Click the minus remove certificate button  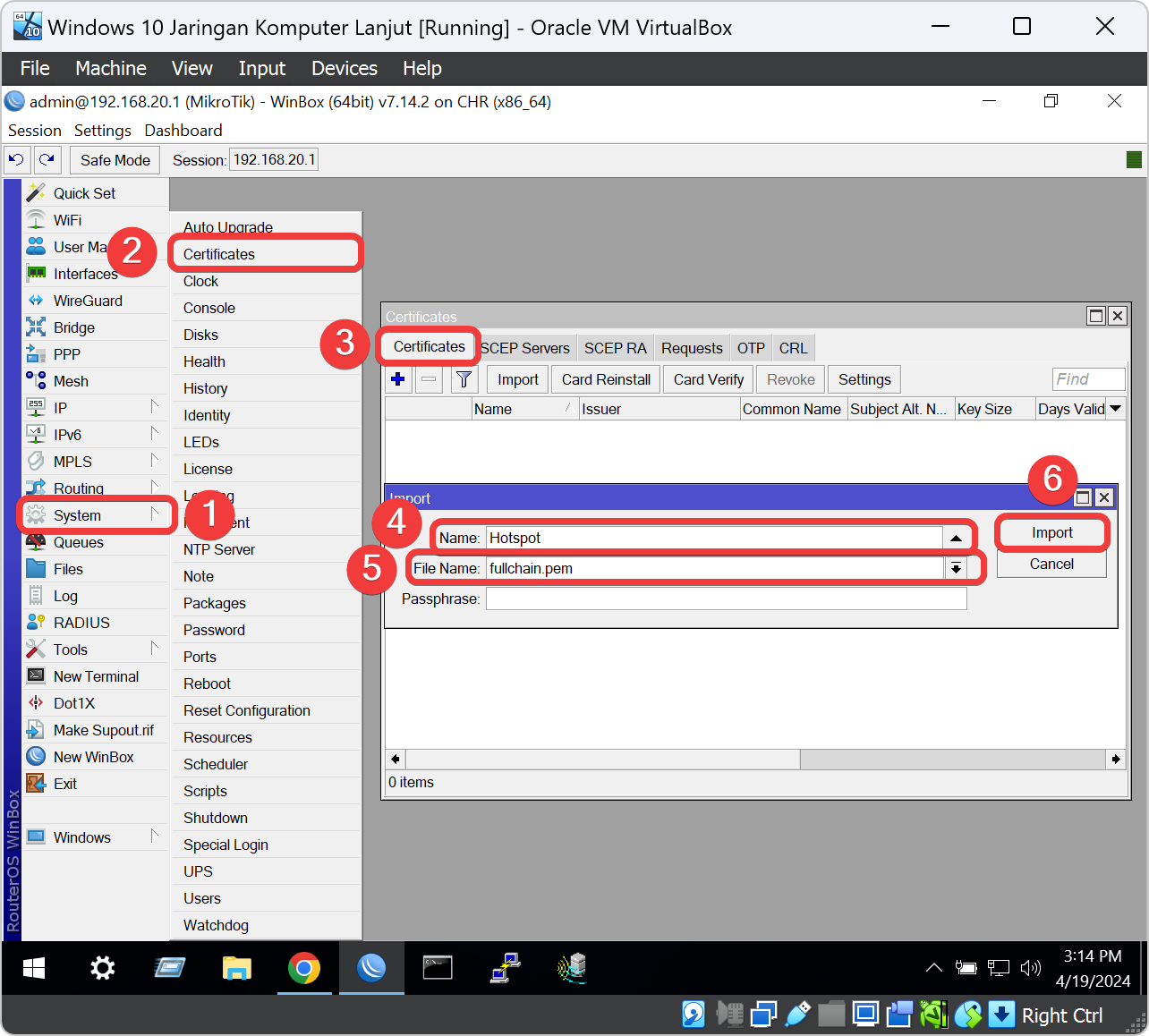click(429, 379)
